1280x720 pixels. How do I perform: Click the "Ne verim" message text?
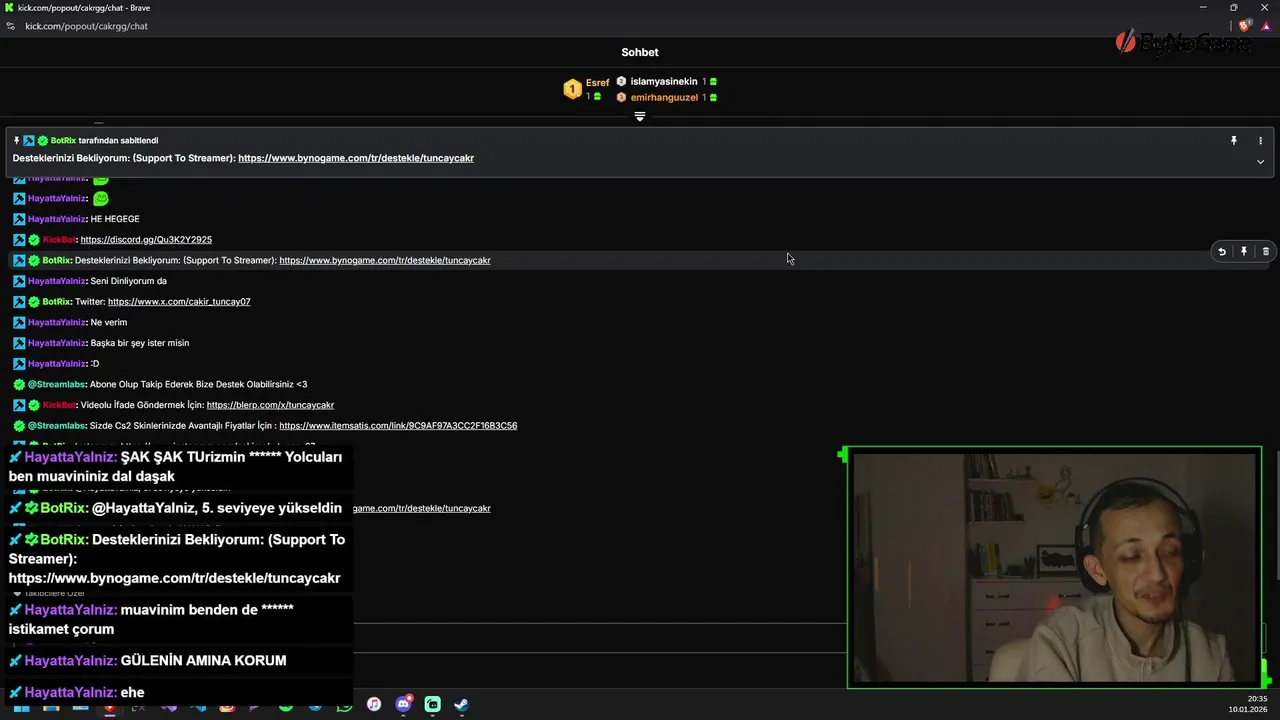click(109, 323)
